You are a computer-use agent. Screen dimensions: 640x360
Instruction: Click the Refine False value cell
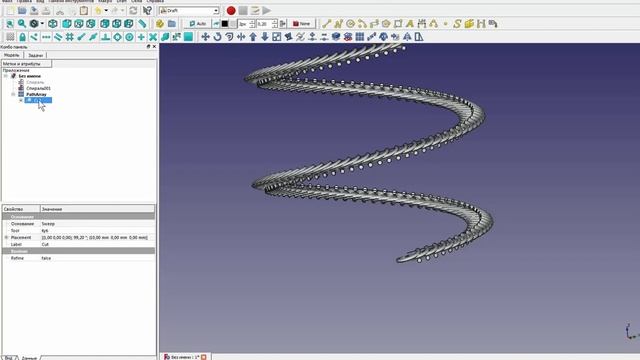coord(98,258)
